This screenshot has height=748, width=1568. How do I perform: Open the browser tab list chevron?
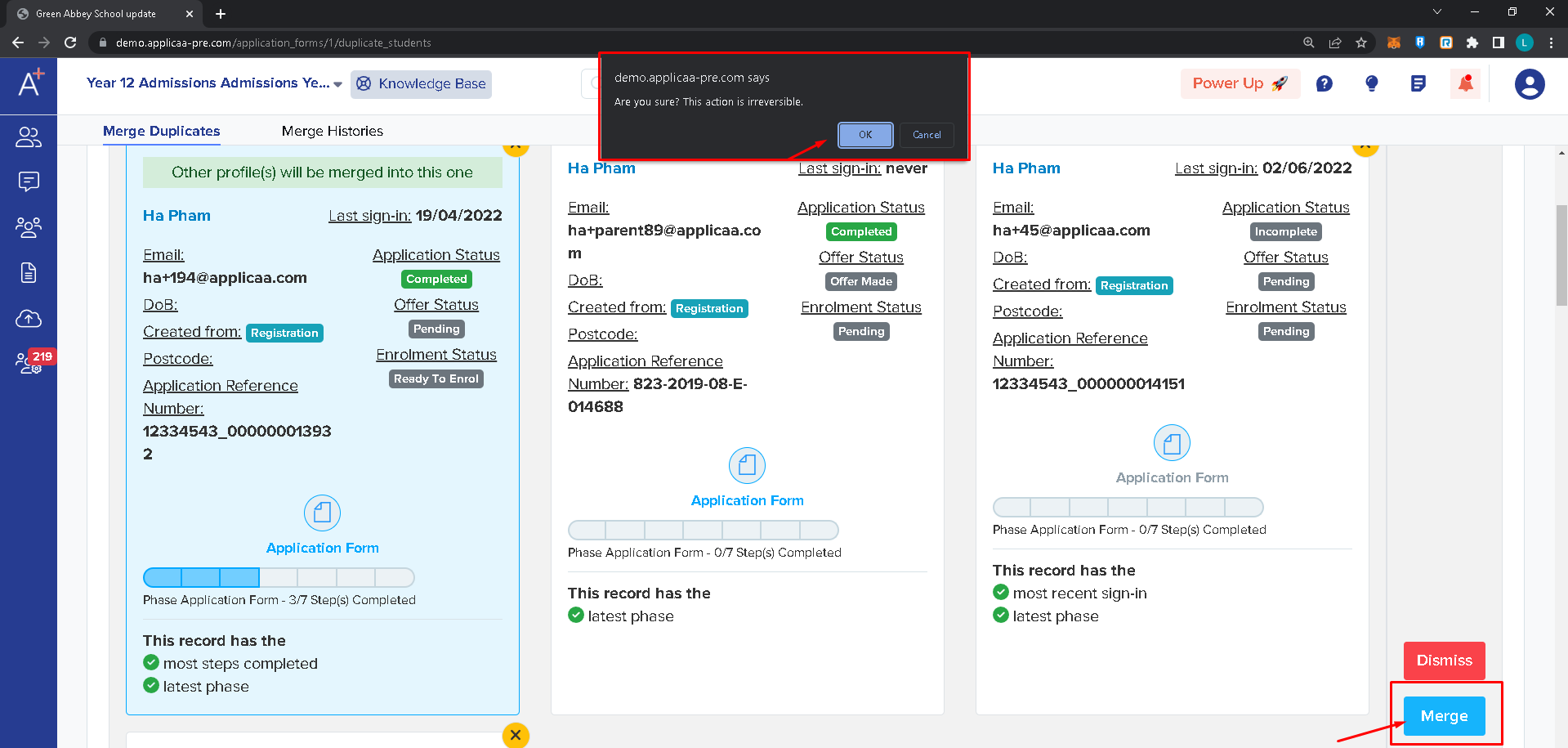click(x=1436, y=12)
